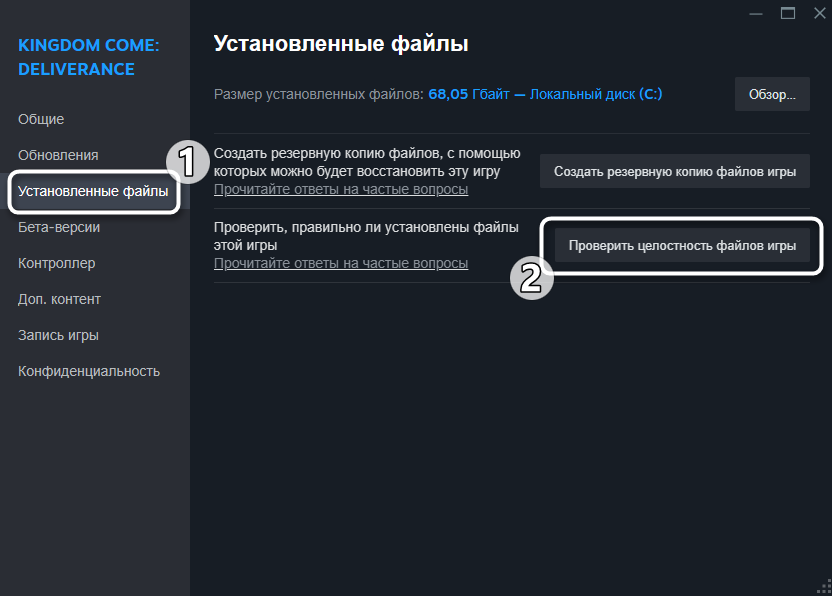This screenshot has height=596, width=832.
Task: Click the 68,05 Гбайт local disk link
Action: [545, 94]
